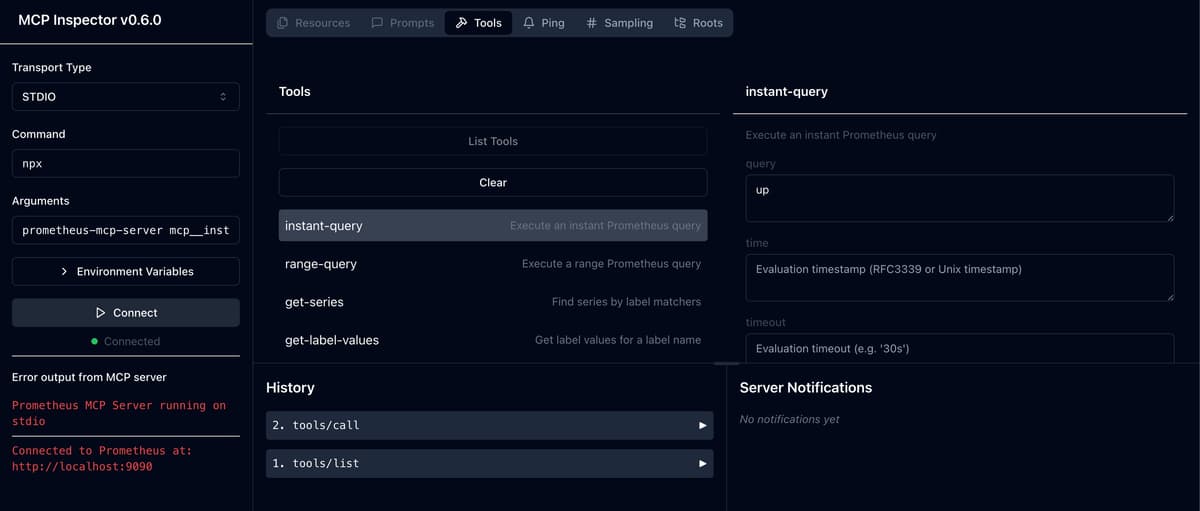The image size is (1200, 511).
Task: Expand the 1. tools/list history entry
Action: click(x=490, y=463)
